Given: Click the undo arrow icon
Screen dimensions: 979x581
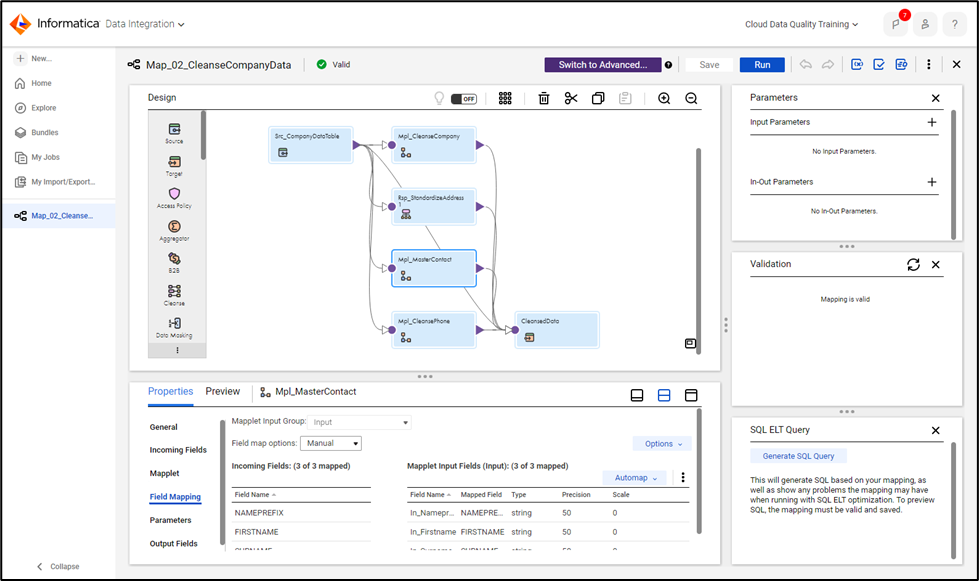Looking at the screenshot, I should point(805,64).
